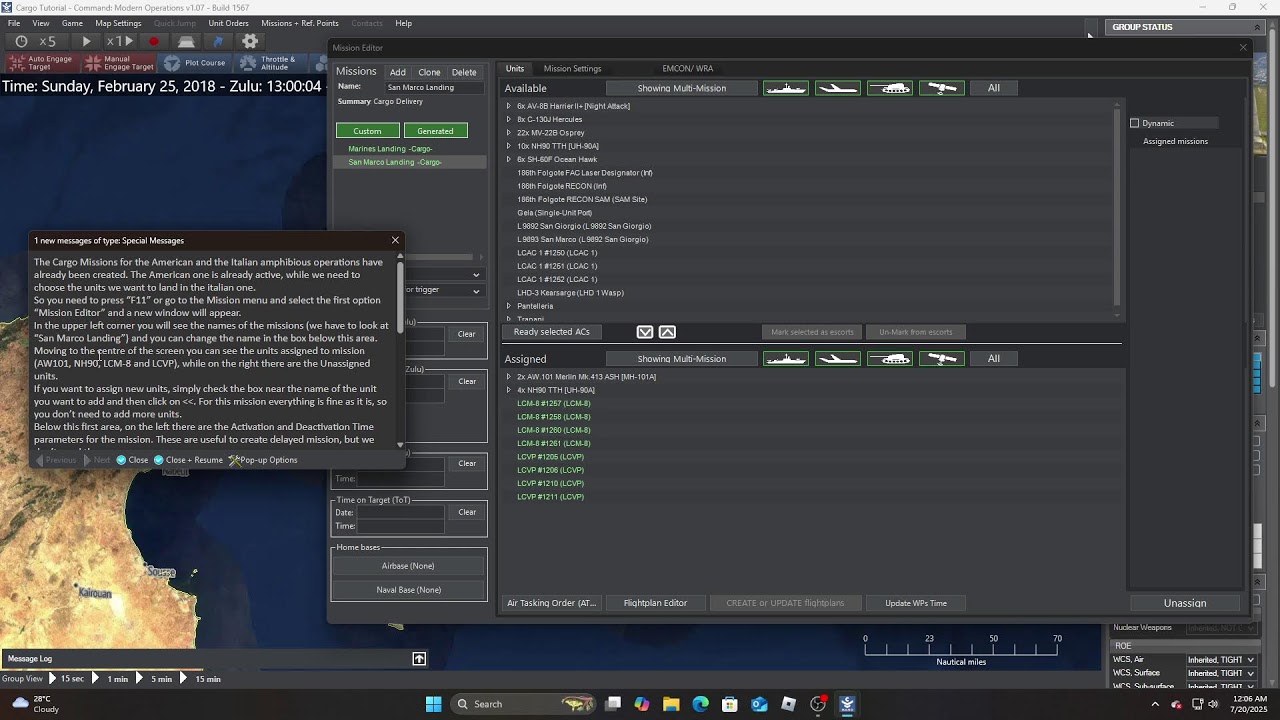
Task: Open Pop-up Options in message popup
Action: click(x=263, y=460)
